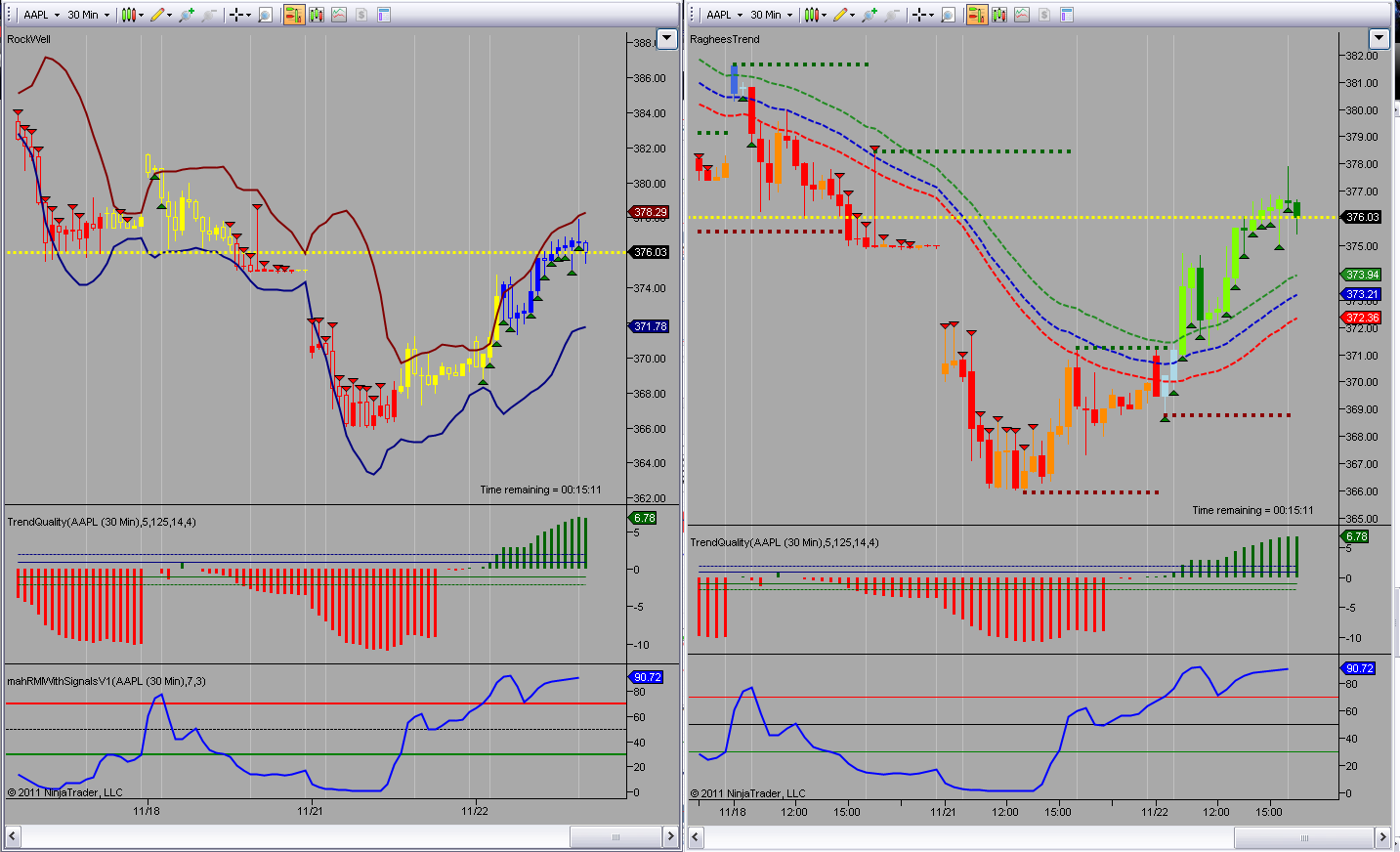Click Time remaining text on RockWell chart
Viewport: 1400px width, 852px height.
[540, 490]
